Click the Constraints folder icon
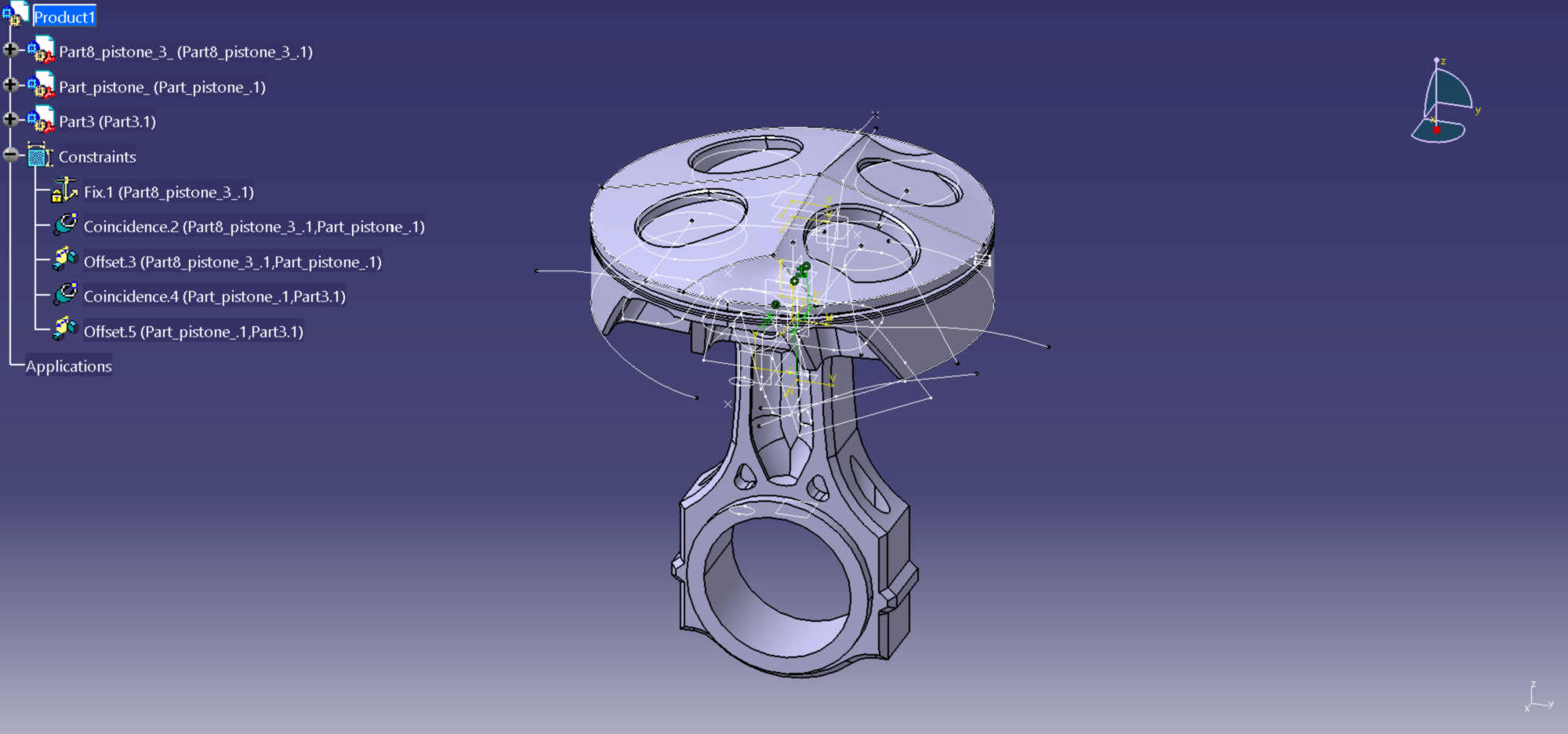The width and height of the screenshot is (1568, 734). click(x=39, y=155)
